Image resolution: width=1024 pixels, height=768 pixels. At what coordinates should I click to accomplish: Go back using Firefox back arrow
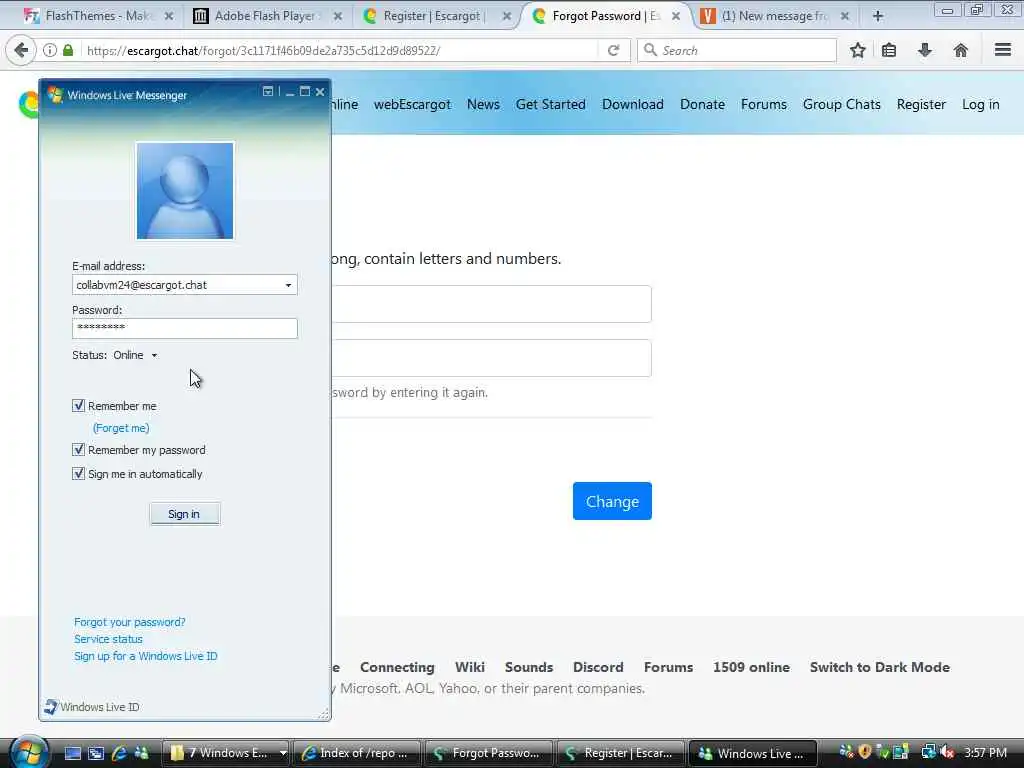point(21,50)
